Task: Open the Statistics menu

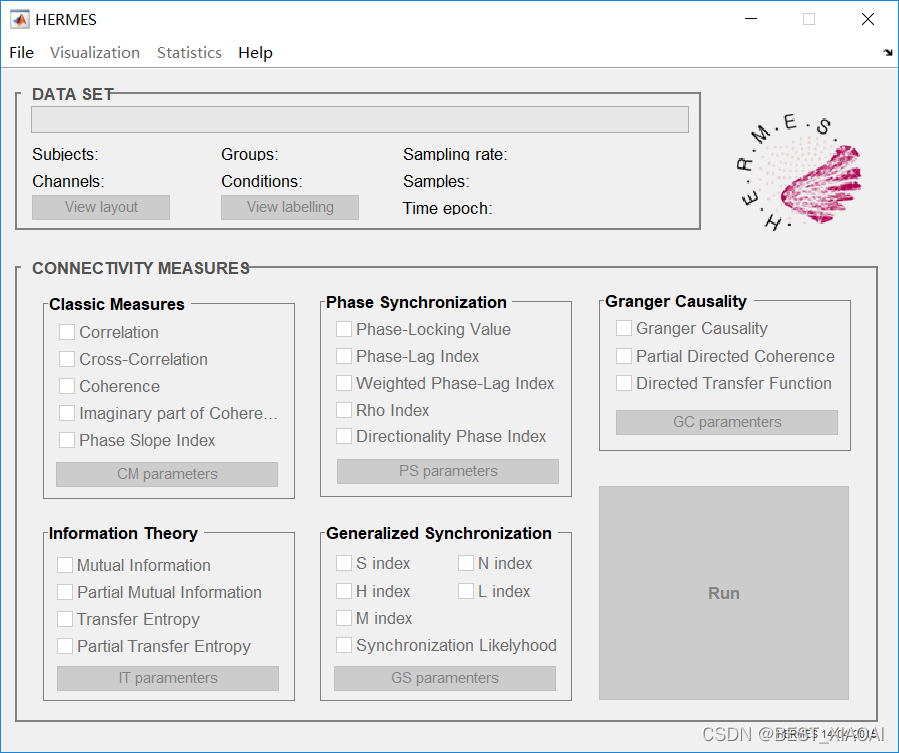Action: pos(189,53)
